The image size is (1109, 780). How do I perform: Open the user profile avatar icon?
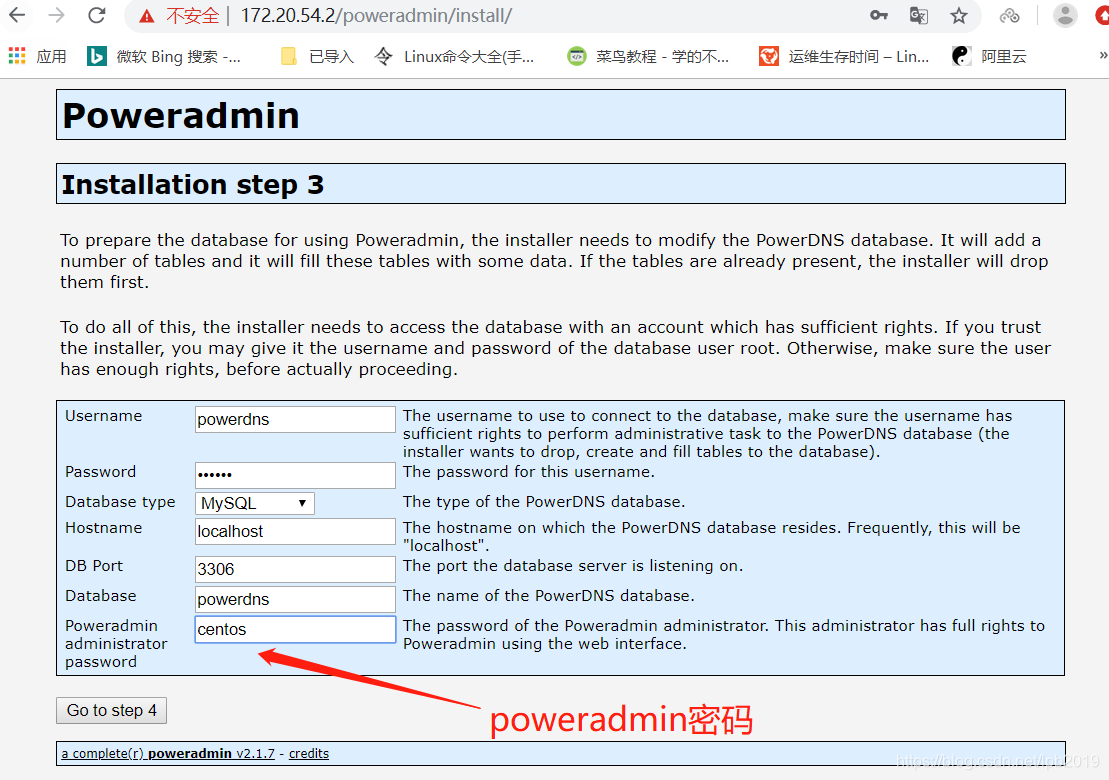(1064, 16)
